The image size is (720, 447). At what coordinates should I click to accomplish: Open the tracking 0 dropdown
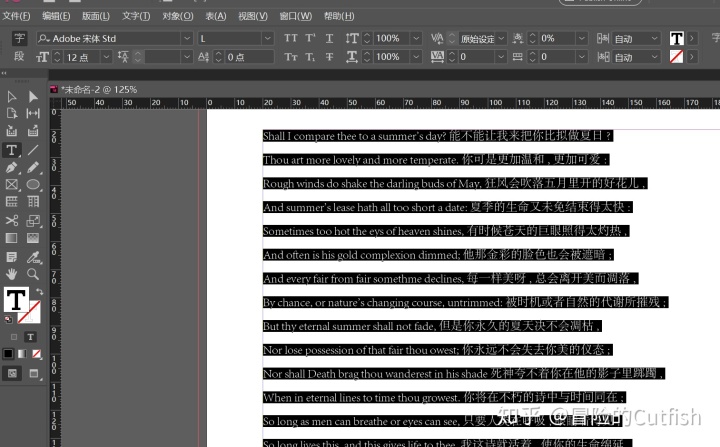pyautogui.click(x=501, y=57)
